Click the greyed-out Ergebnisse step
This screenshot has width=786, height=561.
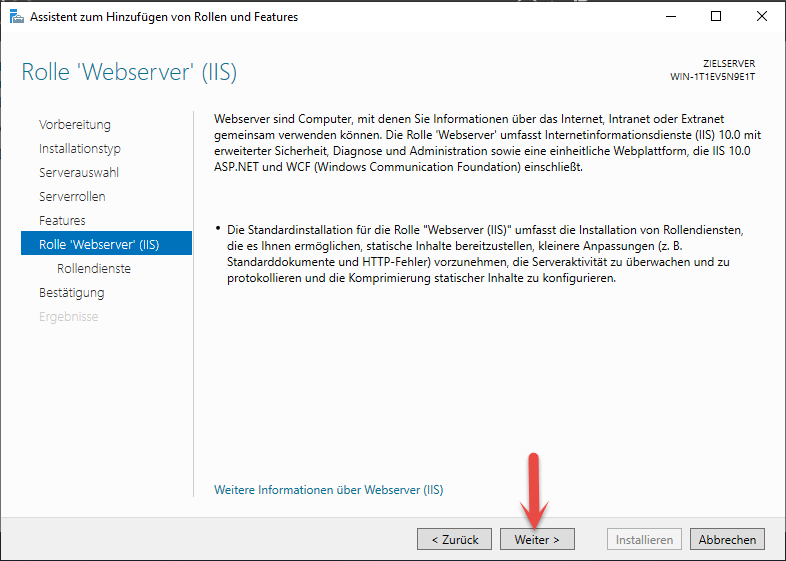(x=68, y=317)
